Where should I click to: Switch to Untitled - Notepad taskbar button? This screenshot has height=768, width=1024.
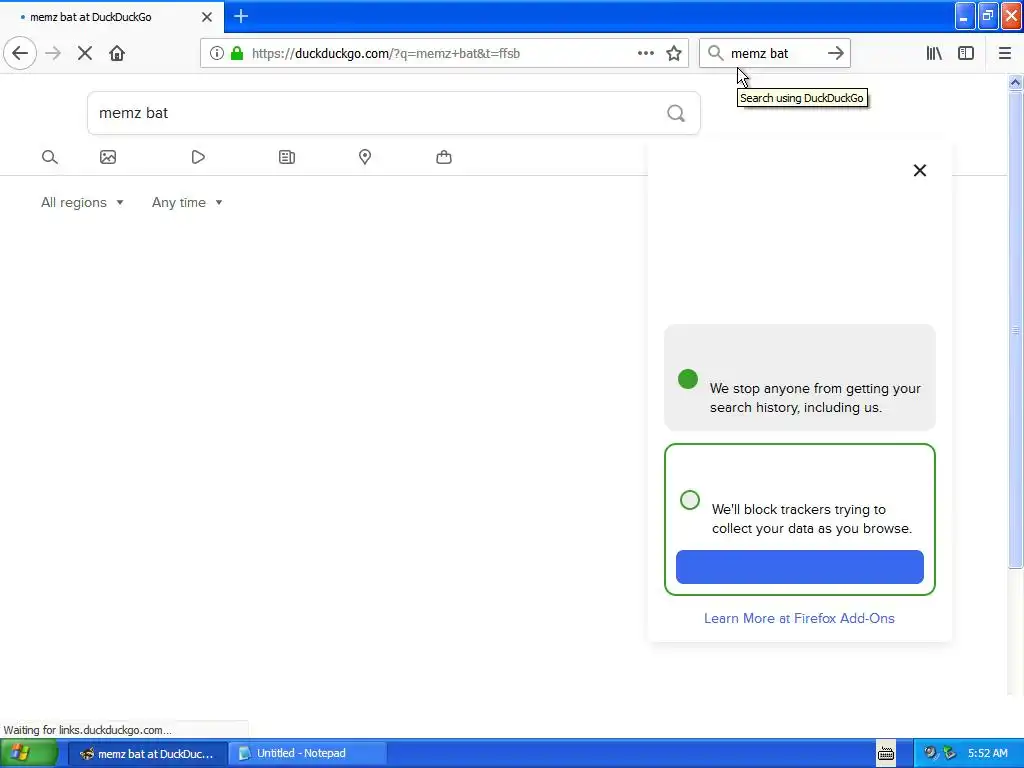coord(307,754)
